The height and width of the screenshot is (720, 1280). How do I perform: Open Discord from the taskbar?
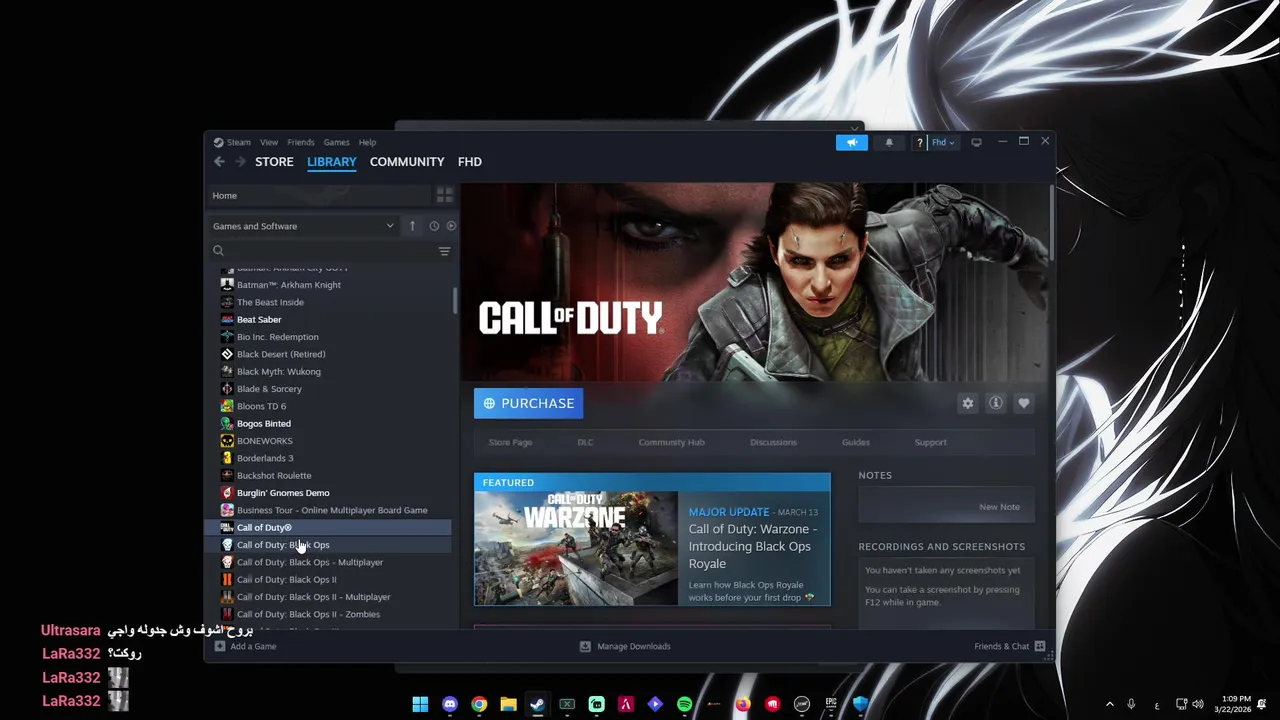point(450,704)
